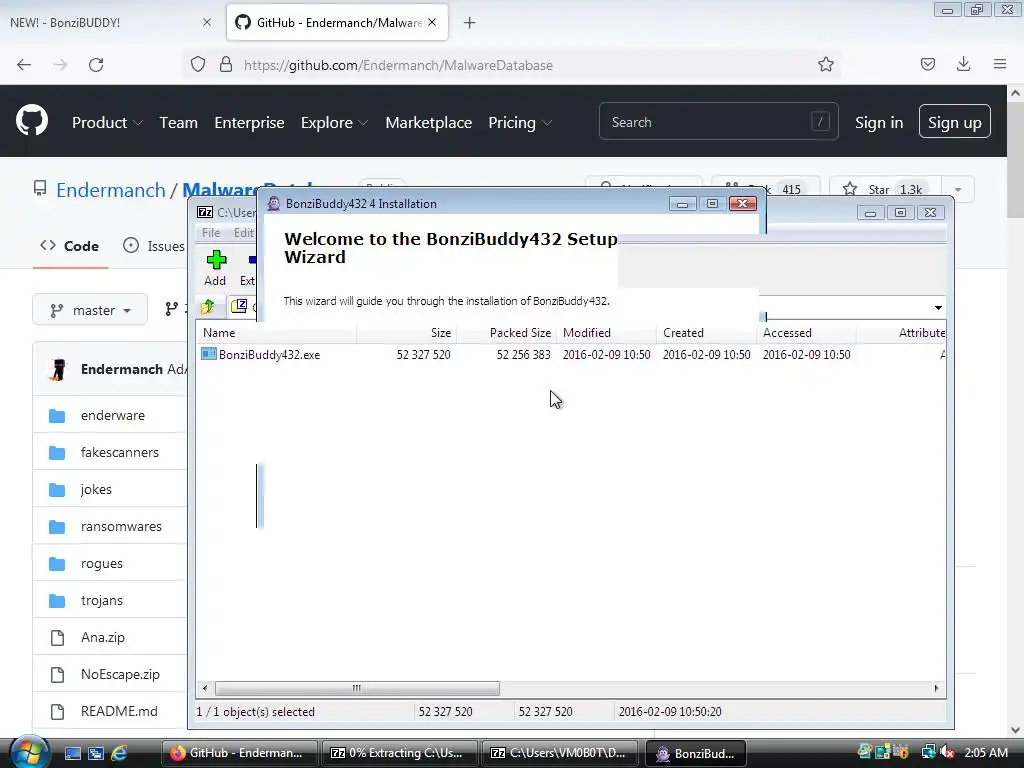1024x768 pixels.
Task: Click the Sign up button
Action: point(954,121)
